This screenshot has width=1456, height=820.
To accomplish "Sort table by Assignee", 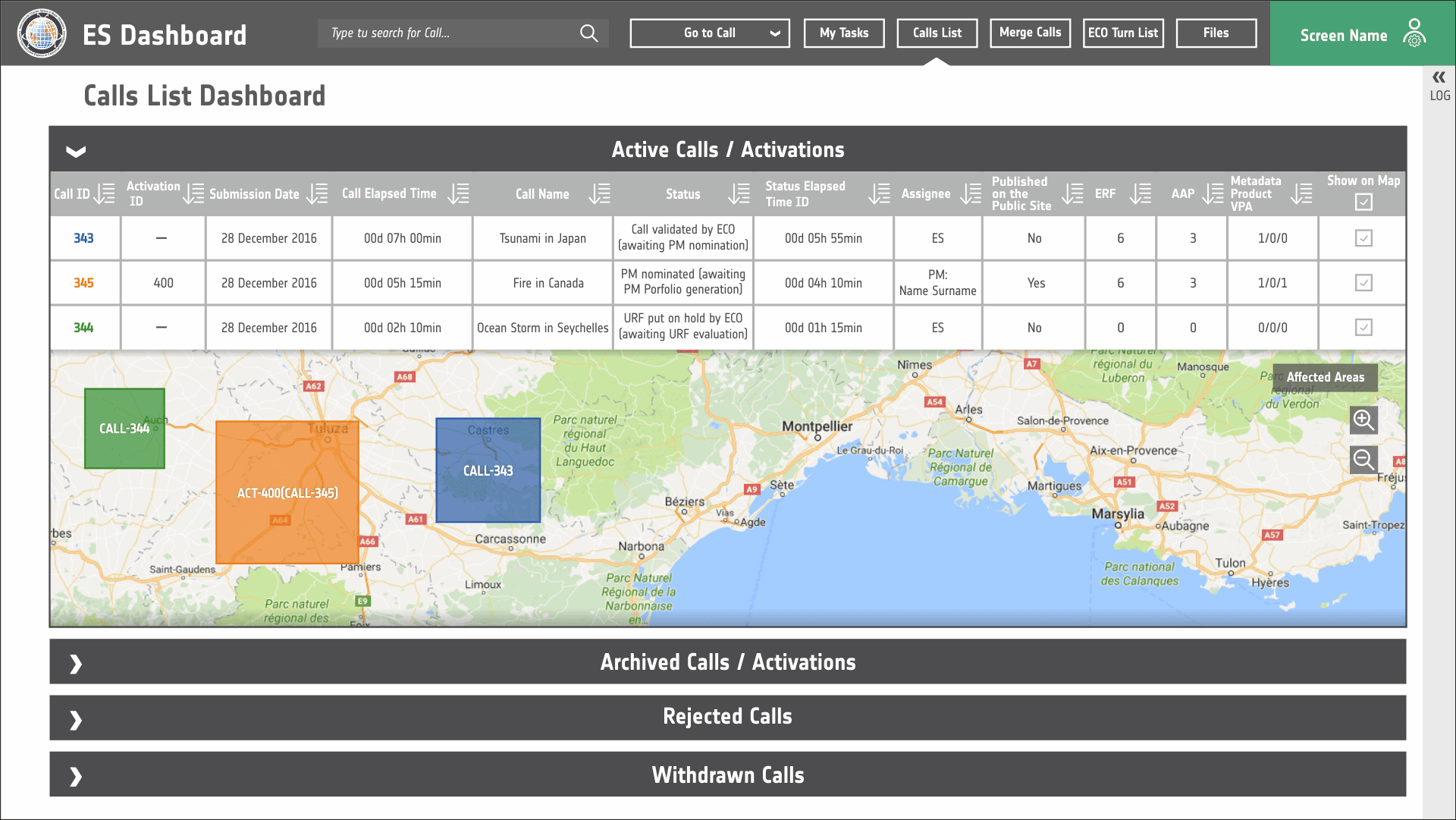I will (970, 193).
